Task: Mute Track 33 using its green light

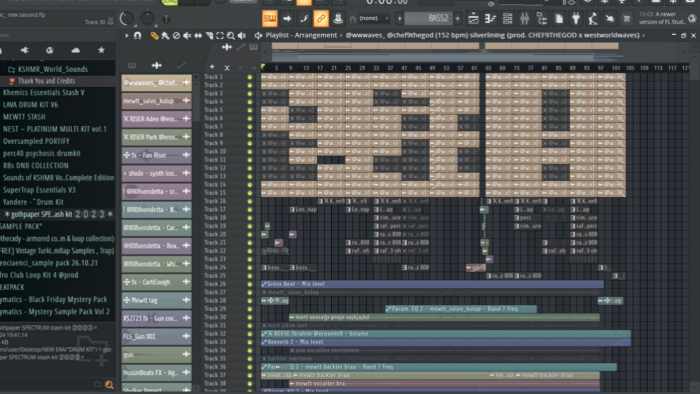Action: (x=250, y=342)
